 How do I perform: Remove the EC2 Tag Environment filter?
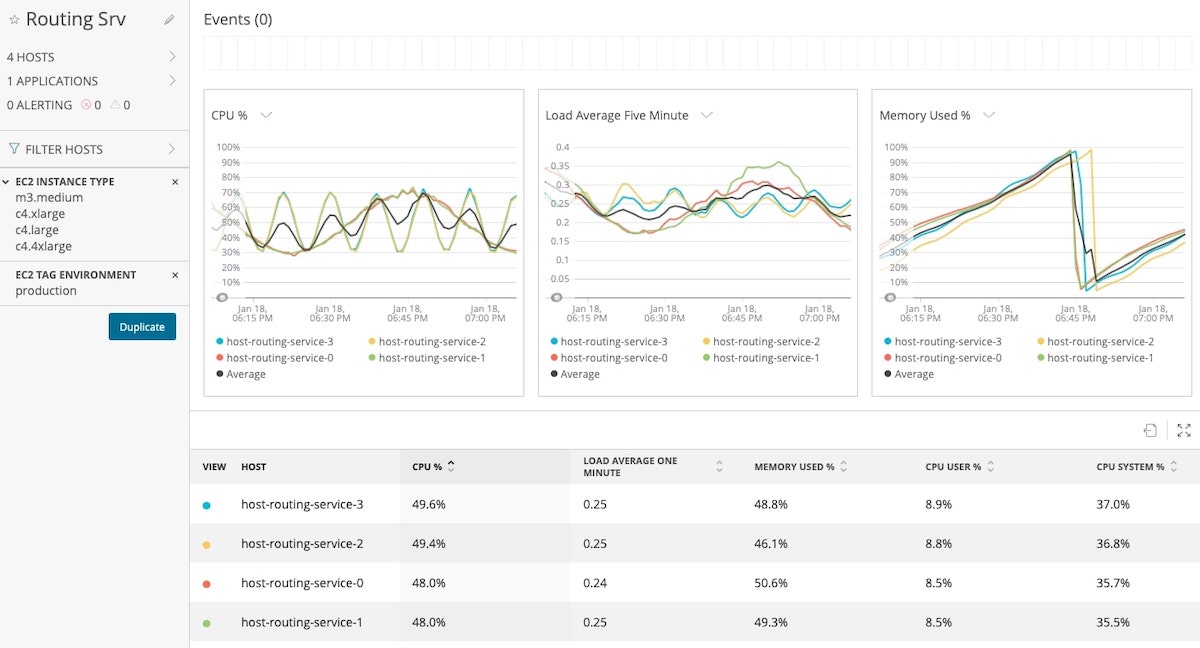pos(175,275)
